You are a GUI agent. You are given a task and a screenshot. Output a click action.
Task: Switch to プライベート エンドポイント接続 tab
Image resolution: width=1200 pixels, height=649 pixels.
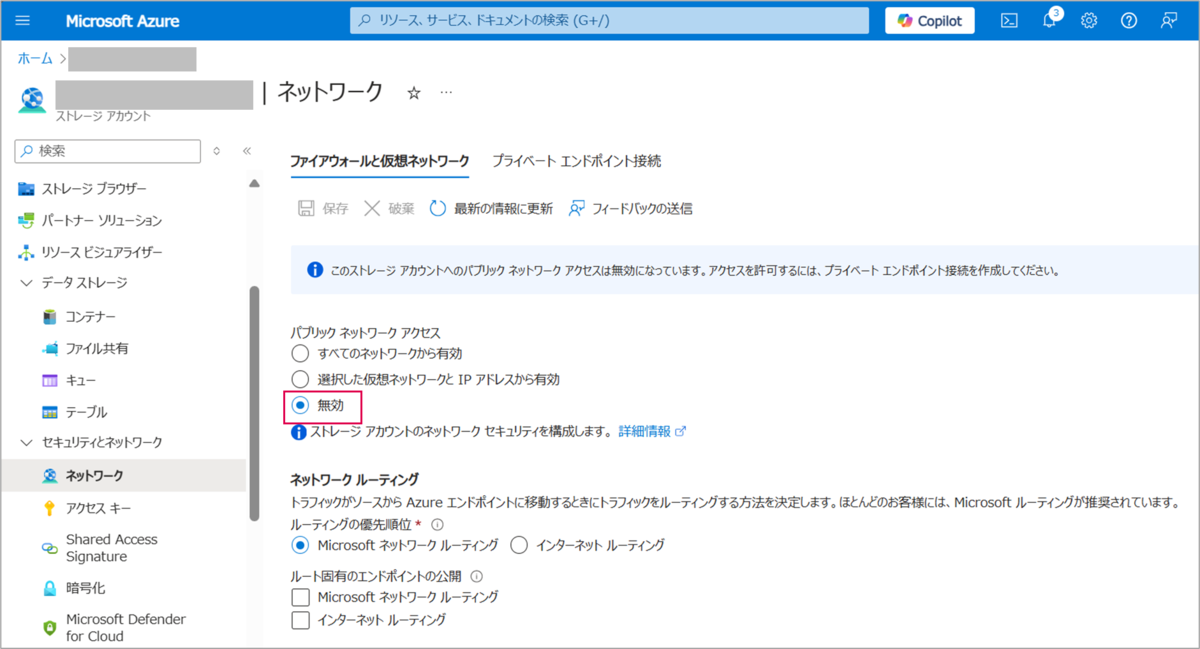tap(577, 161)
